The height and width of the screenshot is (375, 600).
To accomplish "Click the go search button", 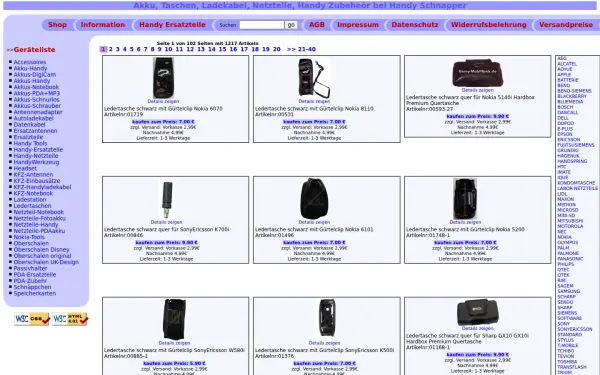I will [291, 25].
